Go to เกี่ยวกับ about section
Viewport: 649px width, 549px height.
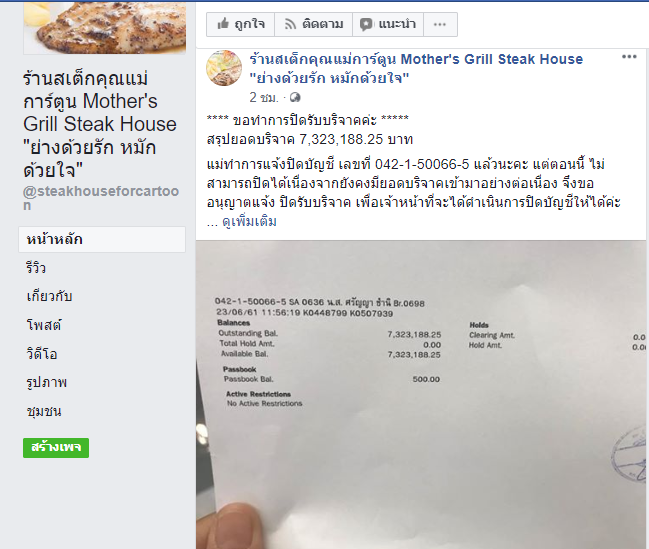pyautogui.click(x=49, y=296)
